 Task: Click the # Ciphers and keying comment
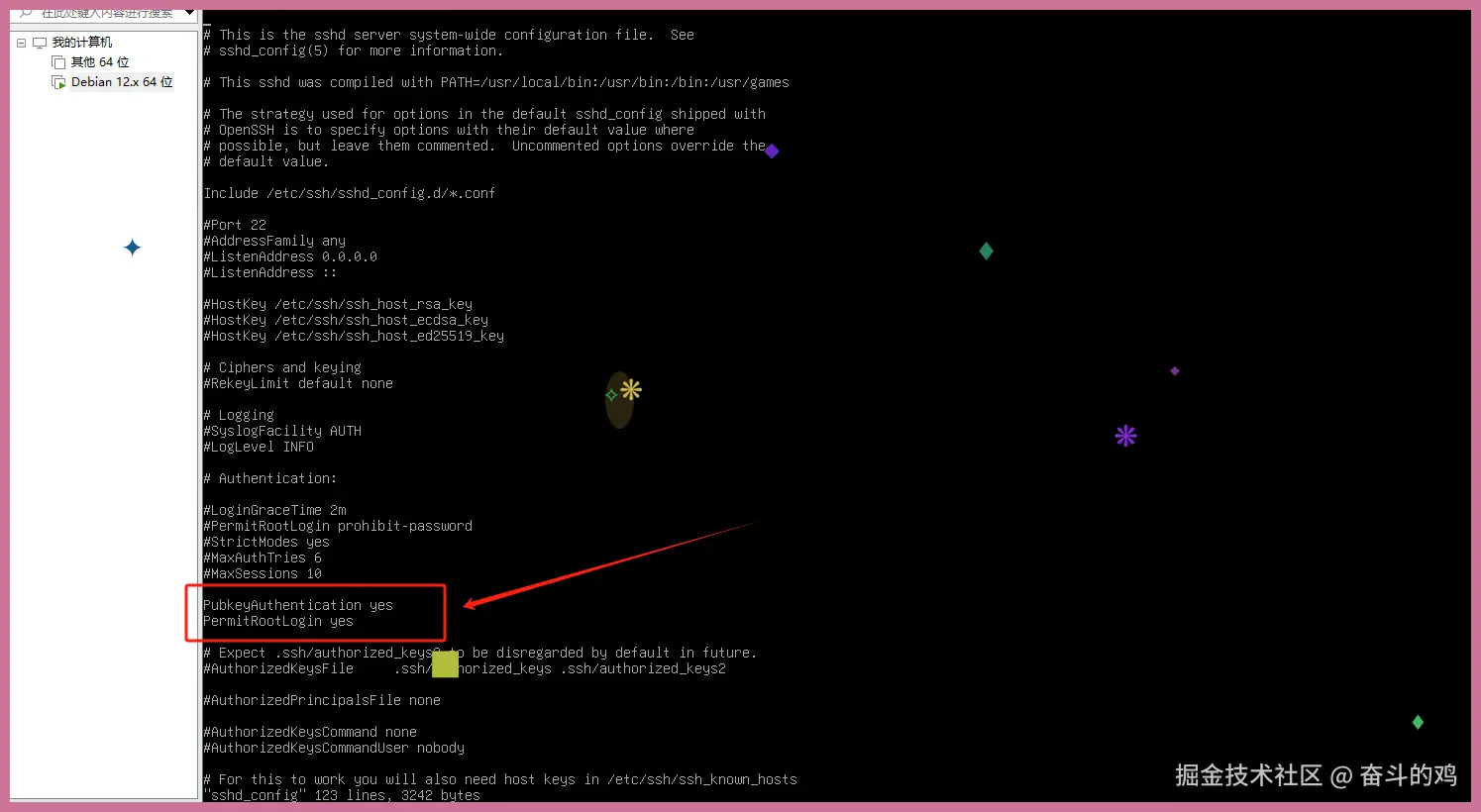pos(282,367)
